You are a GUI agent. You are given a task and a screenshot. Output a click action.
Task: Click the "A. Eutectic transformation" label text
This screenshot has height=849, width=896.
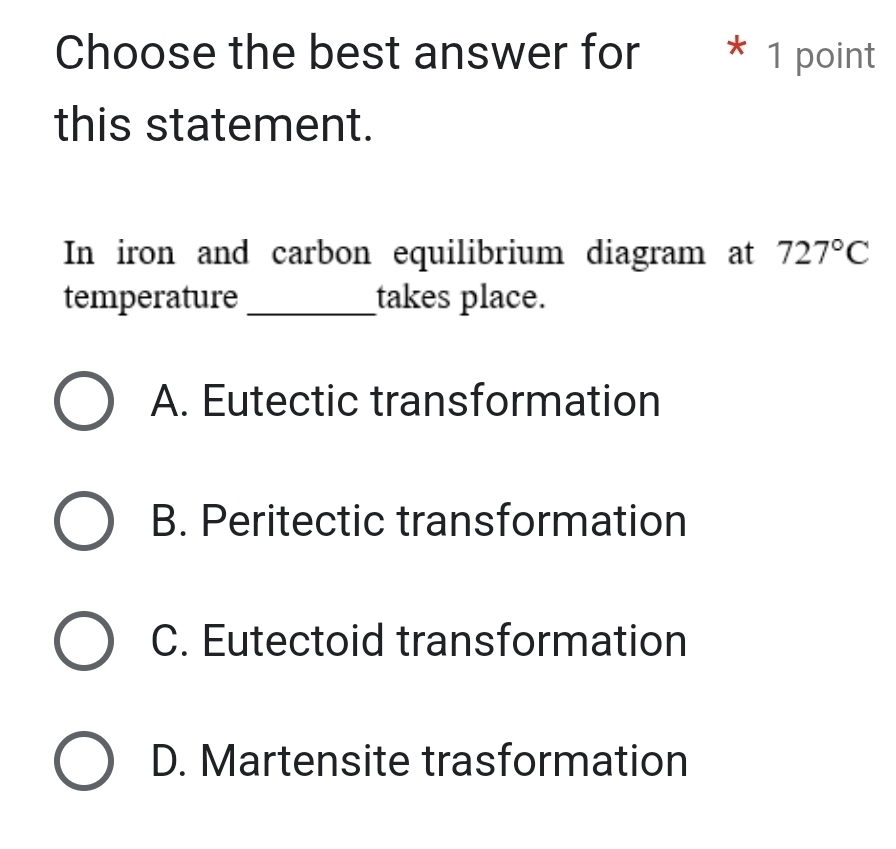click(406, 402)
